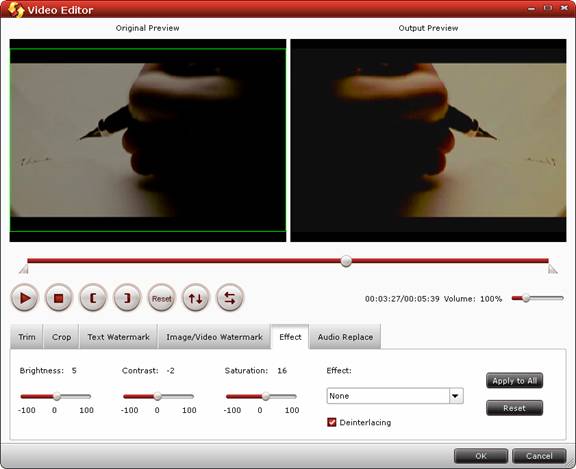Image resolution: width=576 pixels, height=469 pixels.
Task: Click the Volume: 100% label
Action: pos(473,299)
